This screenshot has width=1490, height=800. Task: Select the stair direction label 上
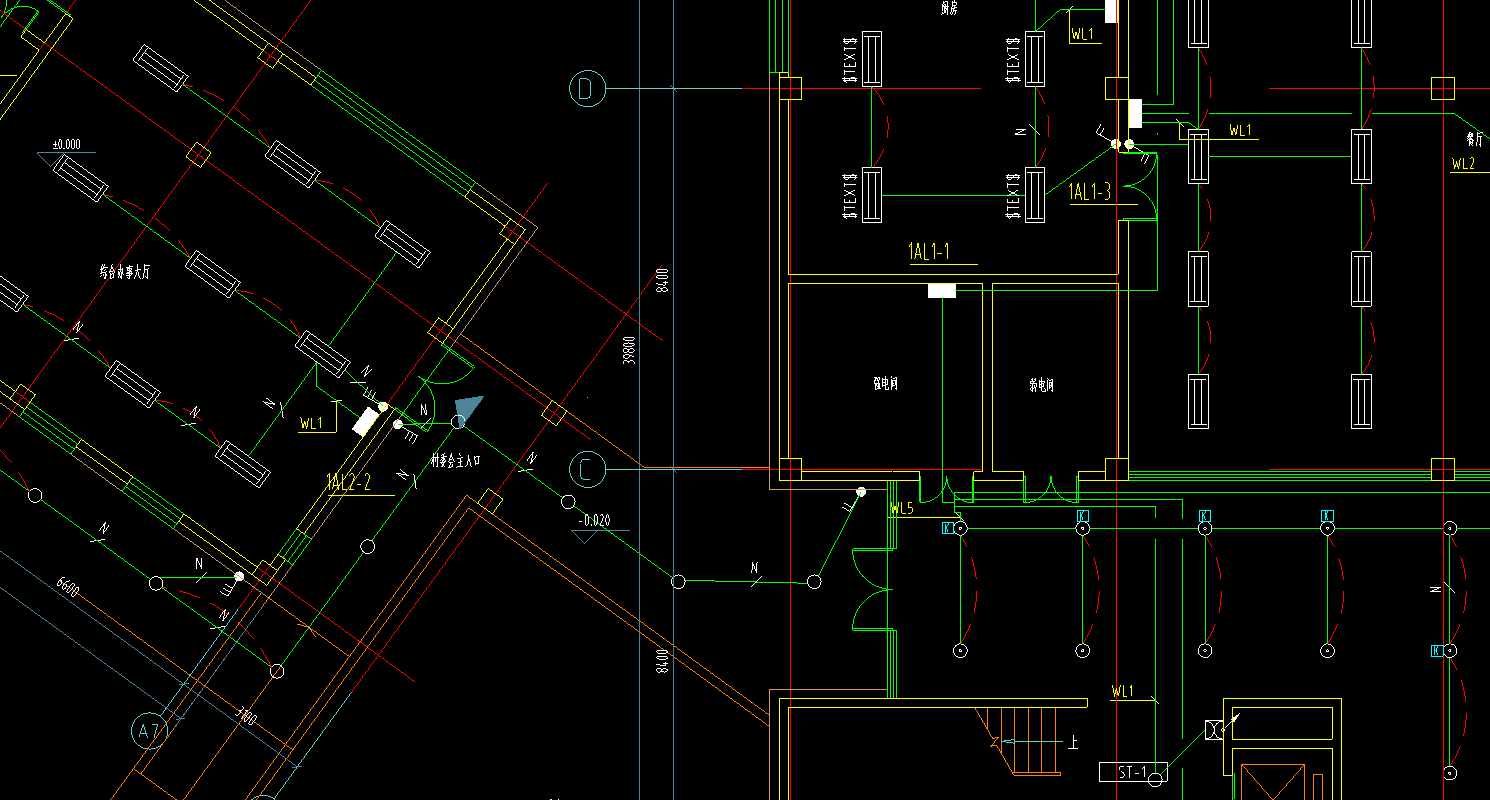(1073, 743)
